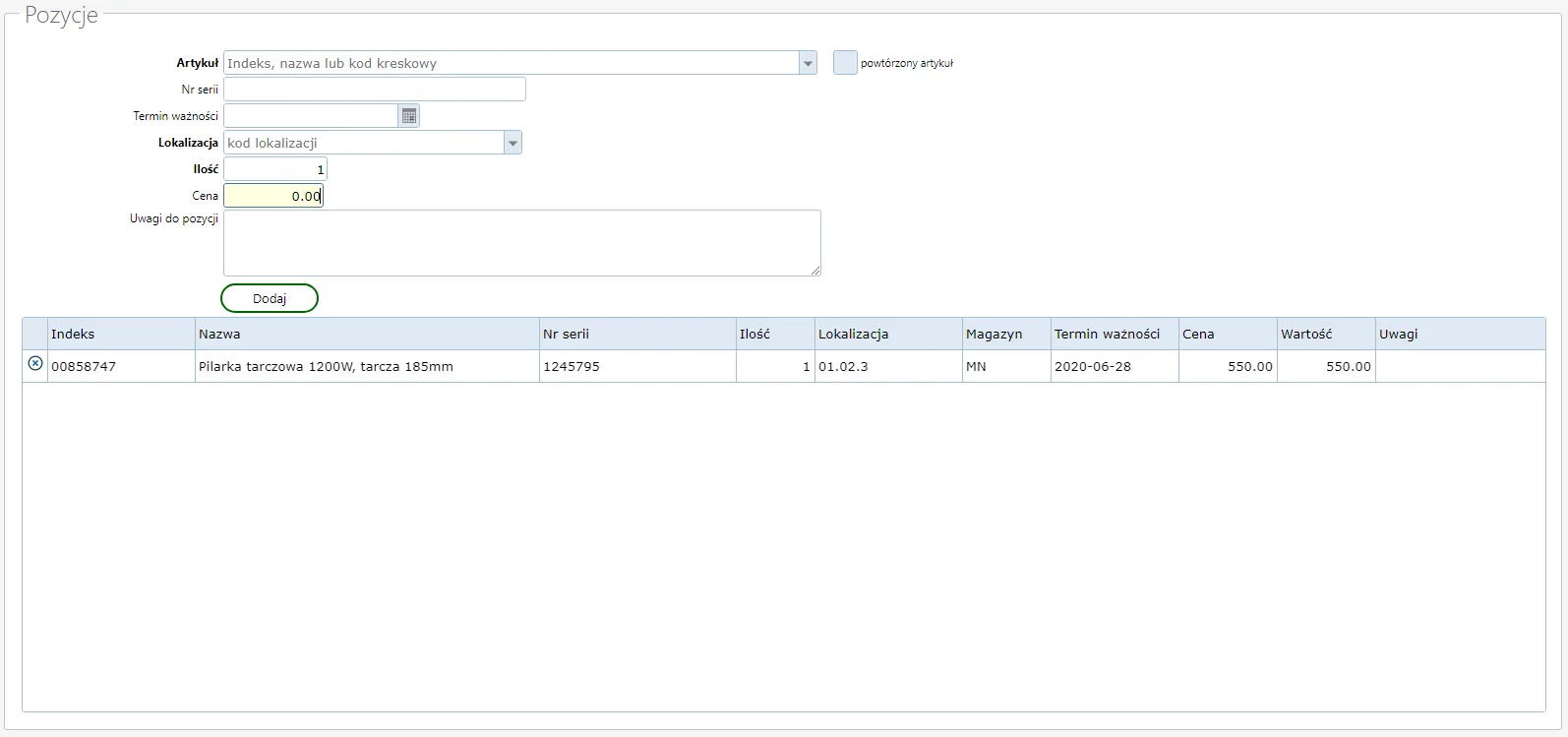Click the Uwagi column header
Viewport: 1568px width, 737px height.
click(x=1460, y=334)
